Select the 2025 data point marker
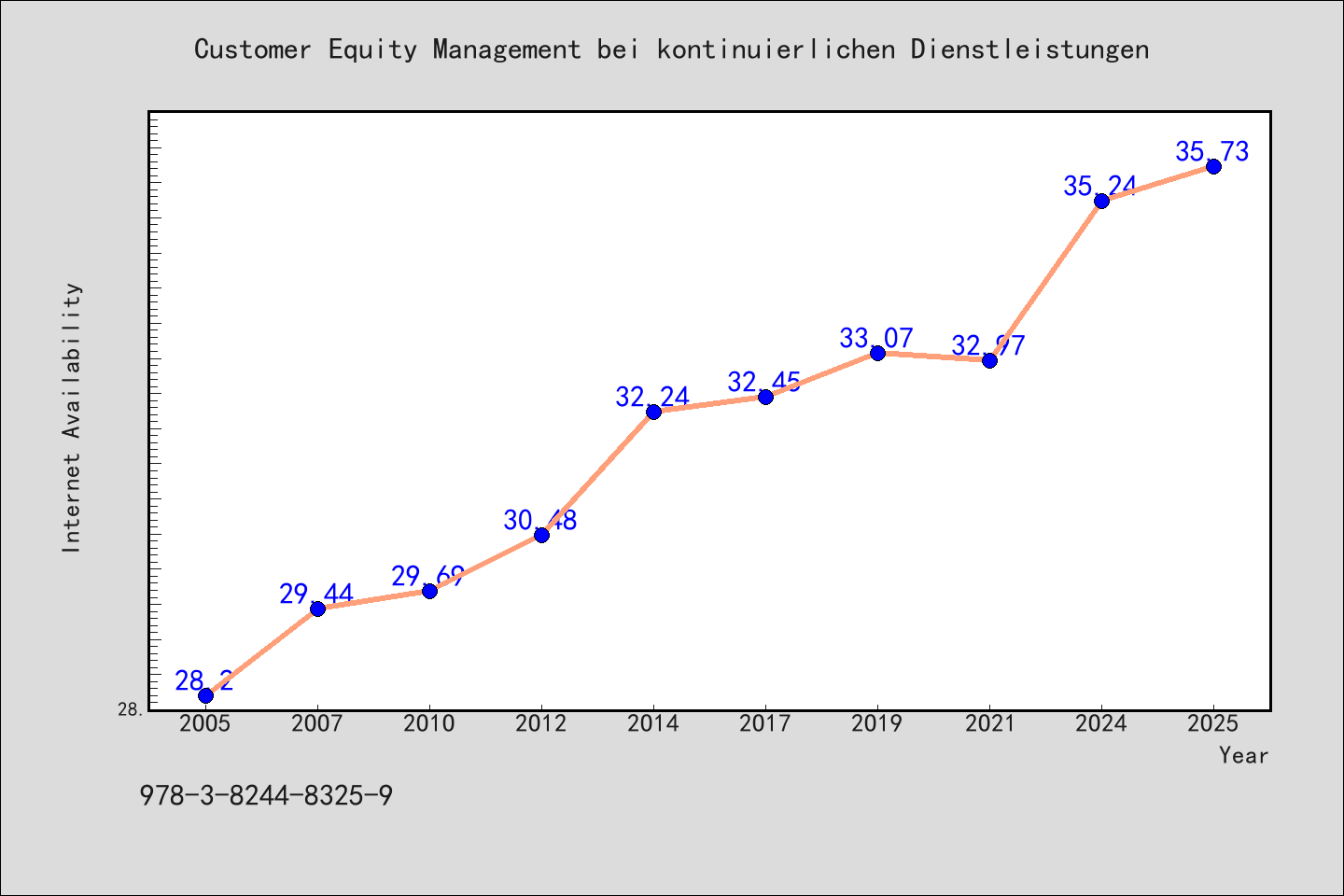Viewport: 1344px width, 896px height. pyautogui.click(x=1213, y=166)
